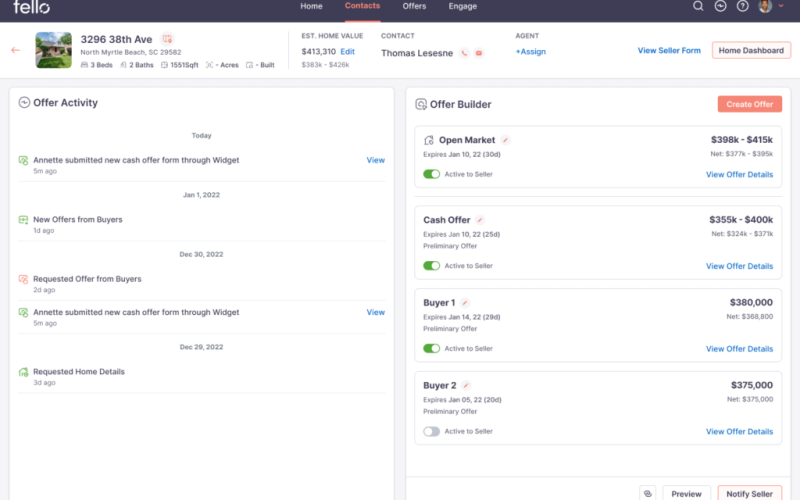Open the Offers menu in top navigation
Image resolution: width=800 pixels, height=500 pixels.
point(414,6)
